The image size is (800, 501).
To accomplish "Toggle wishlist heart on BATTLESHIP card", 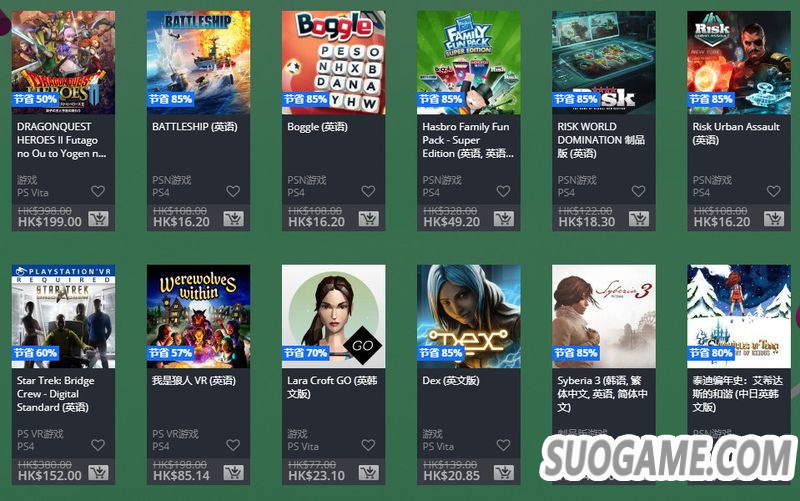I will point(233,191).
